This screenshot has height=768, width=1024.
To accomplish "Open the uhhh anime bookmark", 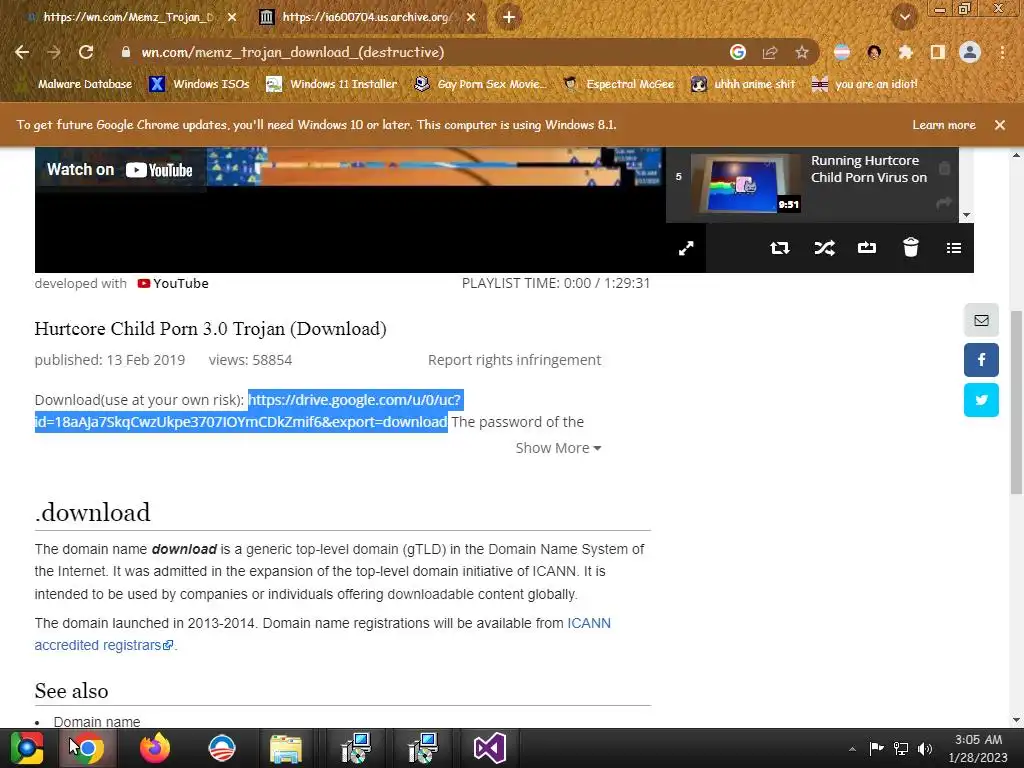I will (744, 84).
